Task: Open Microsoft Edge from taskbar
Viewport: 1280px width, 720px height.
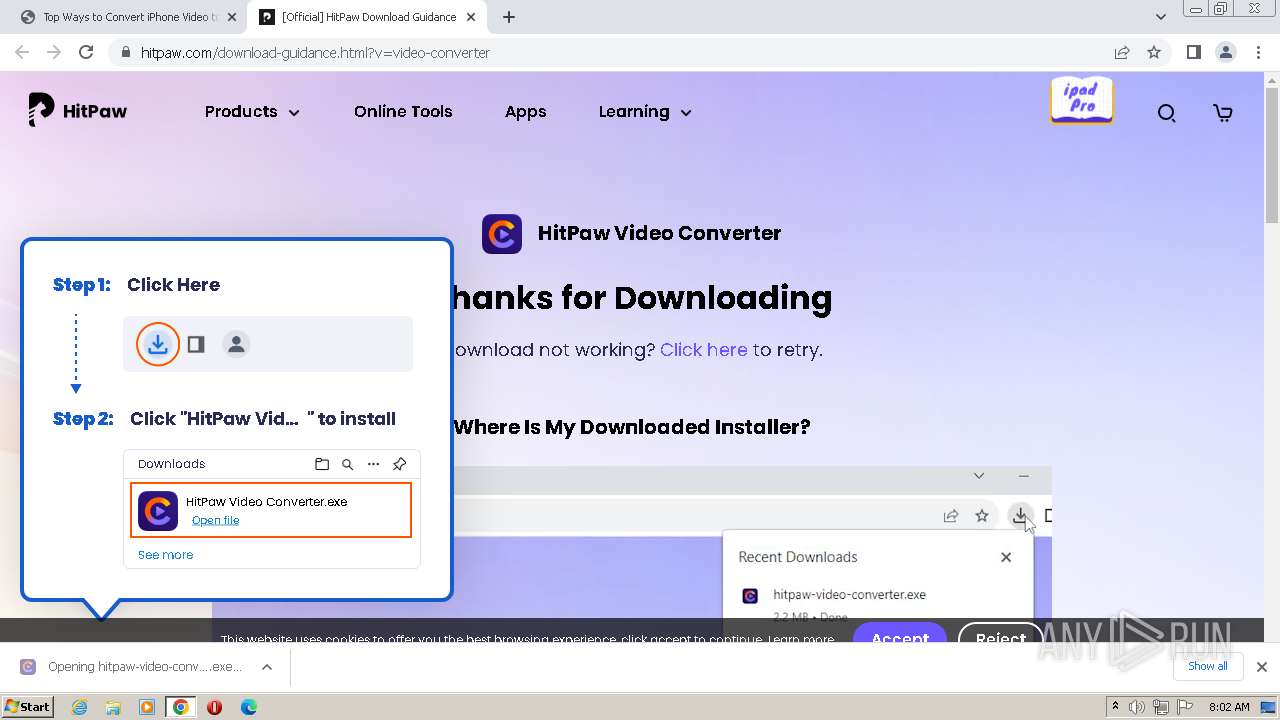Action: click(248, 707)
